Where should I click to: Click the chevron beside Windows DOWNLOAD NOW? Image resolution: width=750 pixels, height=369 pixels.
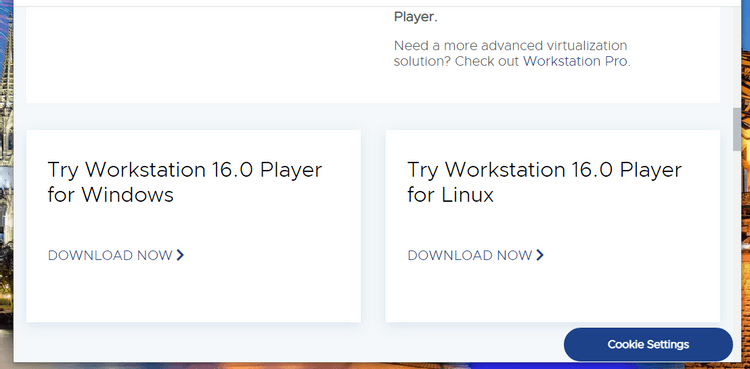tap(180, 255)
